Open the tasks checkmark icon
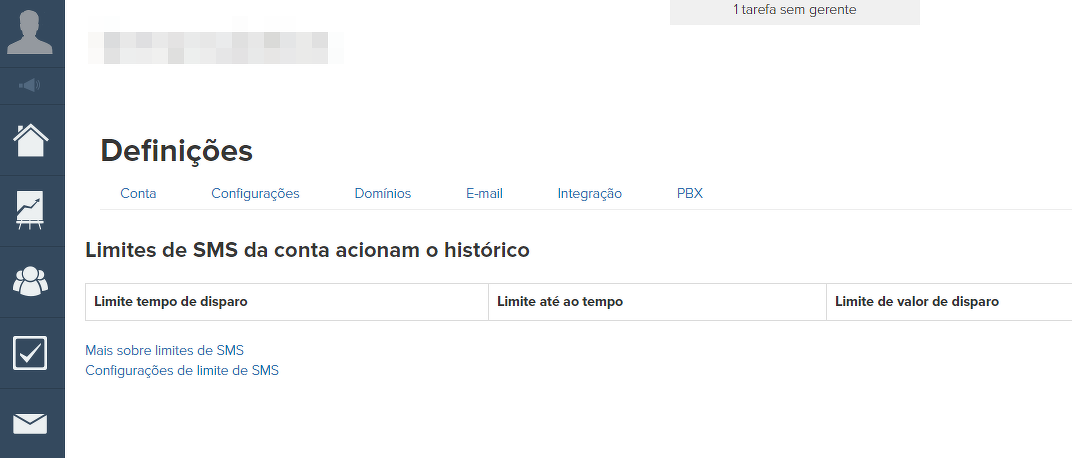The height and width of the screenshot is (458, 1072). point(31,353)
